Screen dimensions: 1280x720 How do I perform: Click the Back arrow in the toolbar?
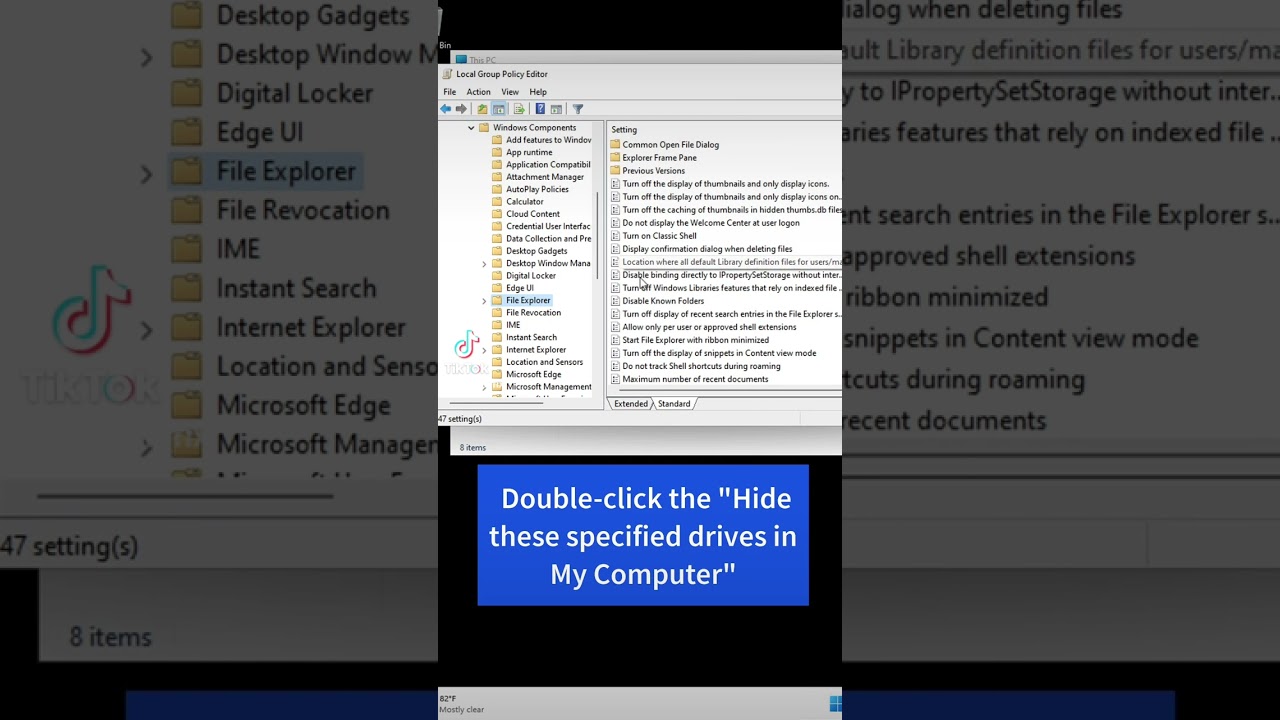pyautogui.click(x=445, y=109)
